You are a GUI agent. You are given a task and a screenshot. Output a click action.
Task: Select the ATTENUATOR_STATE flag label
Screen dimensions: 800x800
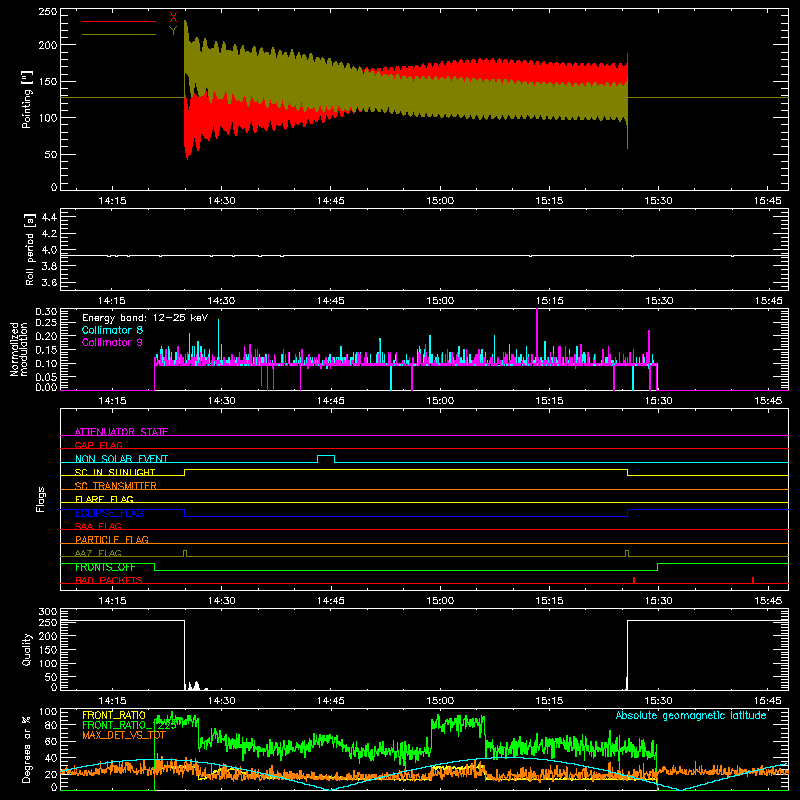click(121, 432)
